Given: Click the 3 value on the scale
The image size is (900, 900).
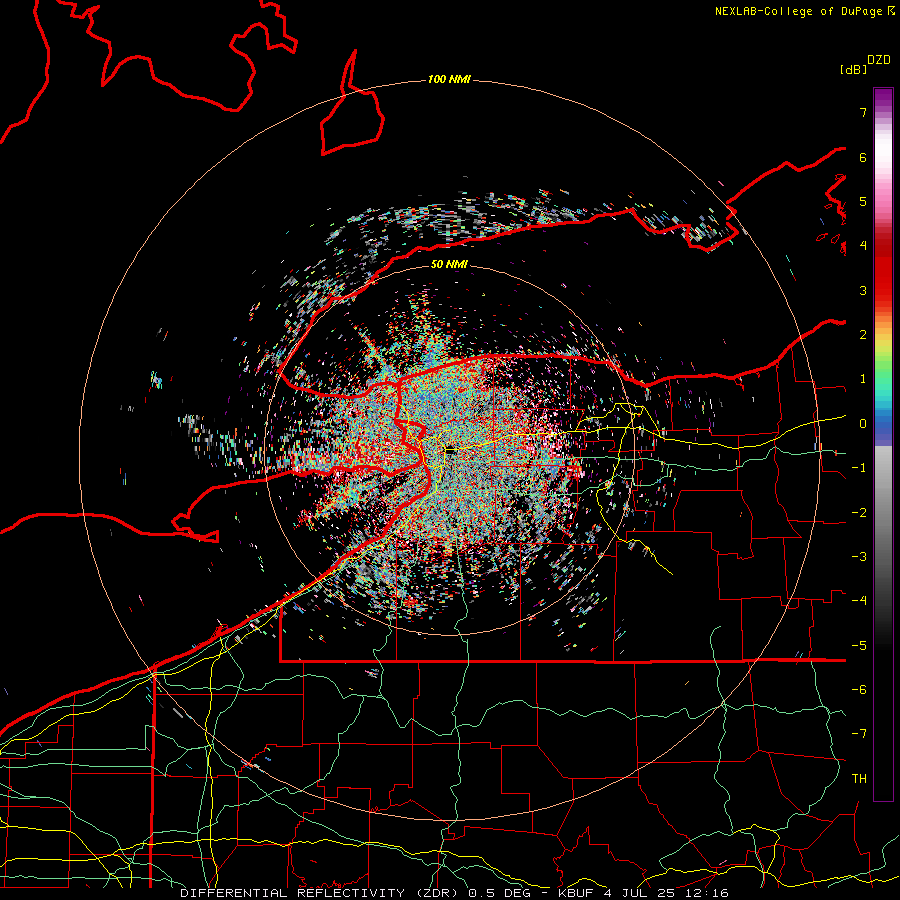Looking at the screenshot, I should click(x=863, y=290).
